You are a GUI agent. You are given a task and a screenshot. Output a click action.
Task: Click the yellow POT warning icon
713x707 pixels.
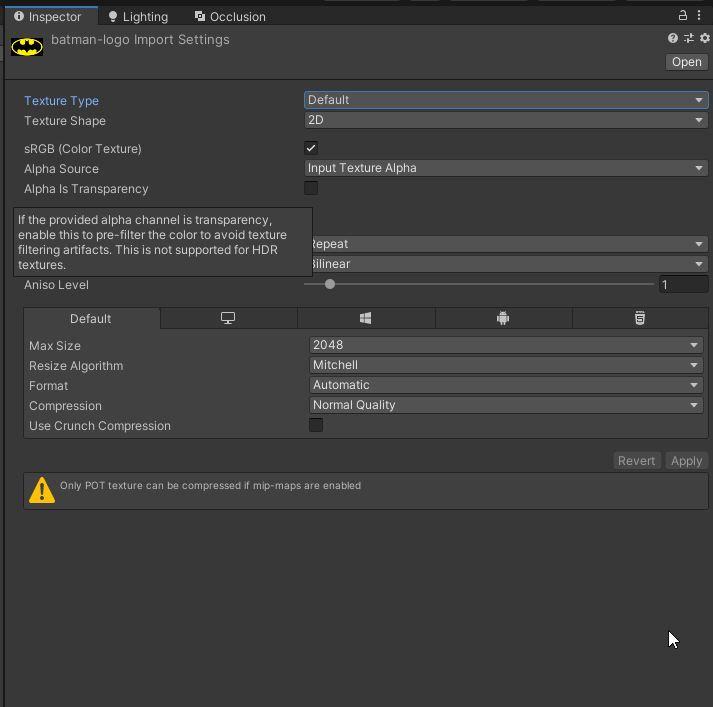coord(42,490)
